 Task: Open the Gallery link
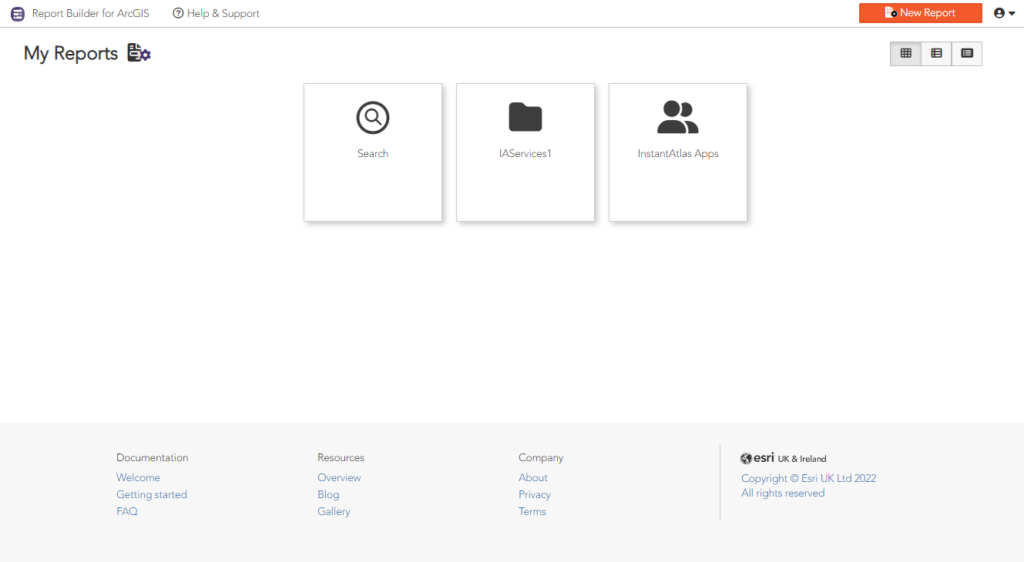tap(334, 512)
